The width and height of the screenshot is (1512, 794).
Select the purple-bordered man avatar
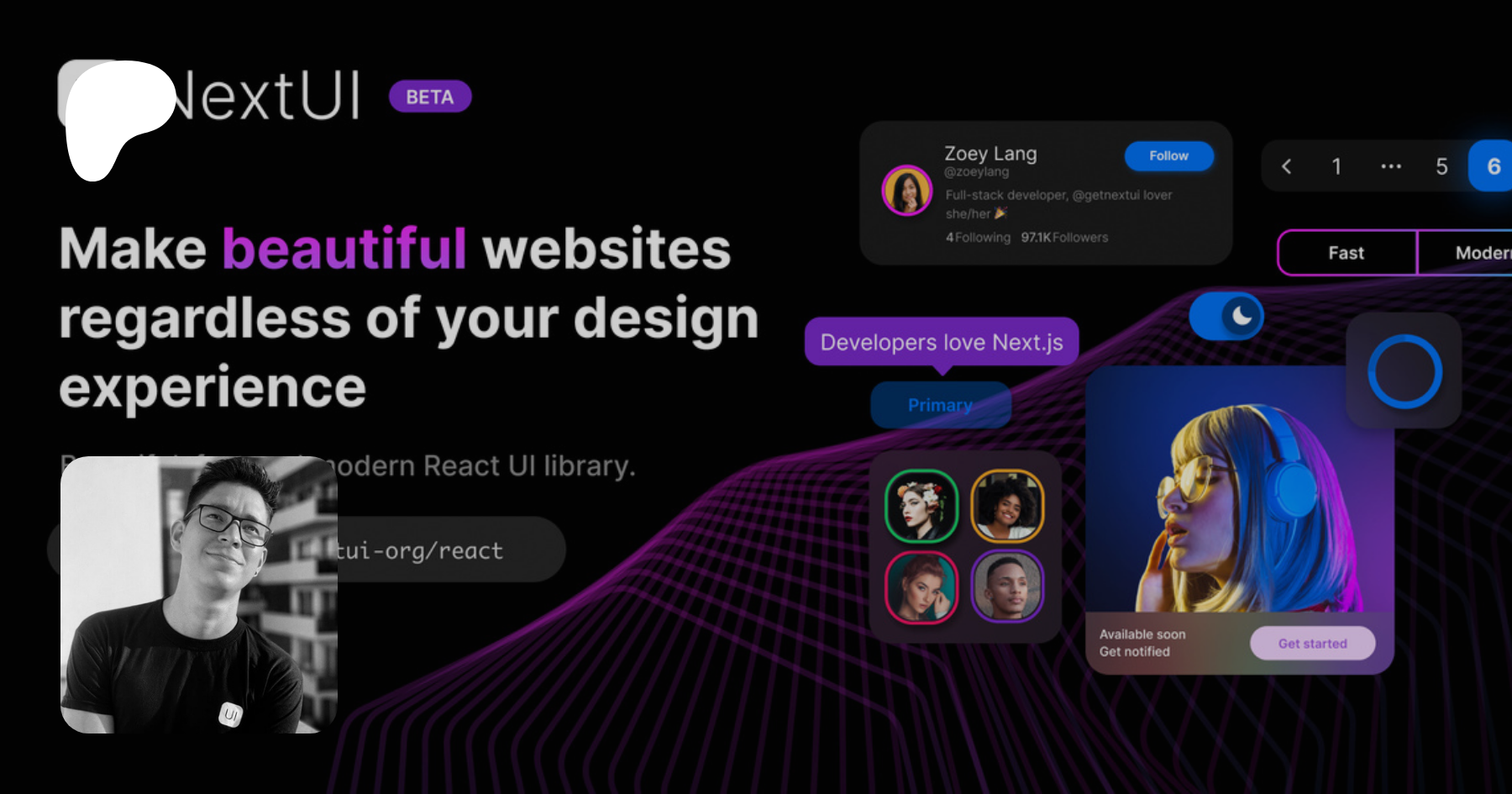[1007, 587]
